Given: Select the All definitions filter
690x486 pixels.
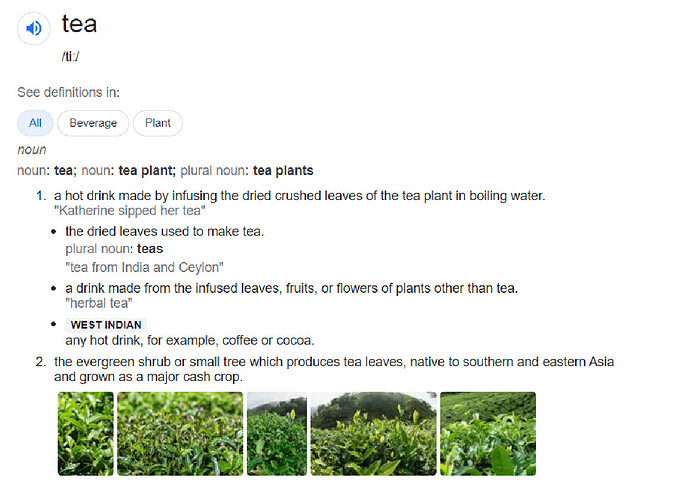Looking at the screenshot, I should [35, 123].
